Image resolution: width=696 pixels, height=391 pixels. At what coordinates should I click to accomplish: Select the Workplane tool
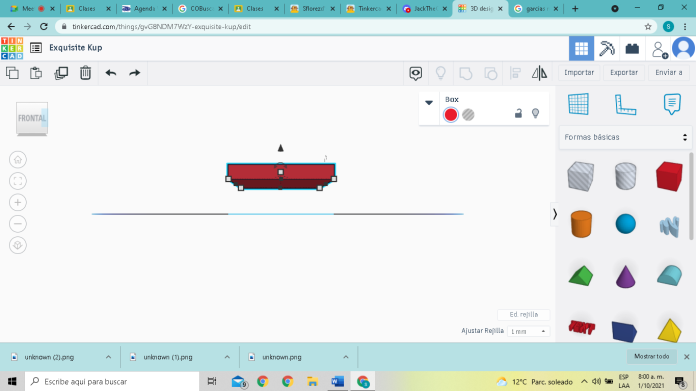tap(578, 104)
